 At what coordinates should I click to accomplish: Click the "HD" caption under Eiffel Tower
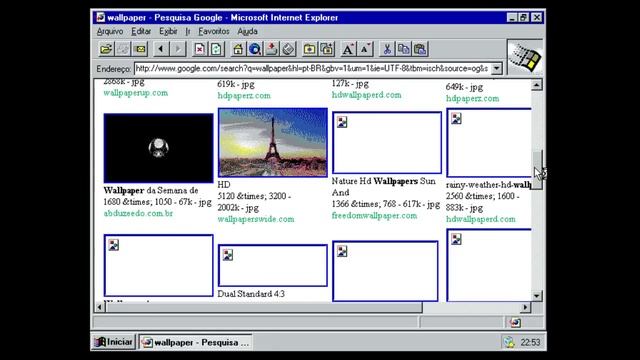point(224,184)
